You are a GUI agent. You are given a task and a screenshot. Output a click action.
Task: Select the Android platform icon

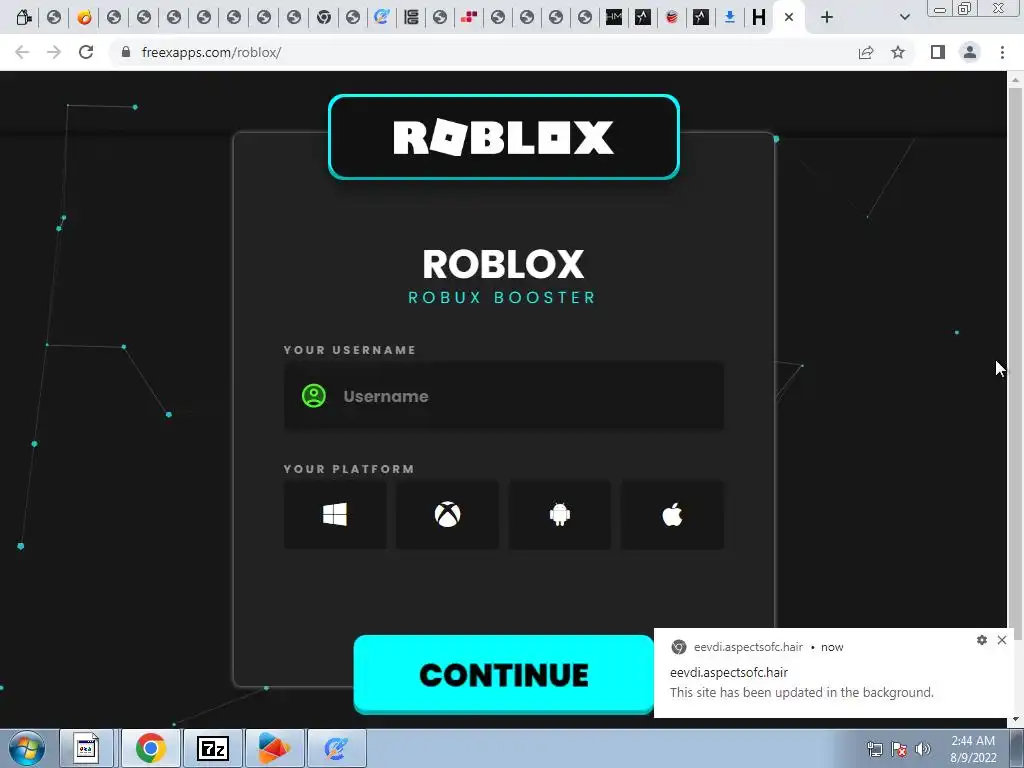560,515
